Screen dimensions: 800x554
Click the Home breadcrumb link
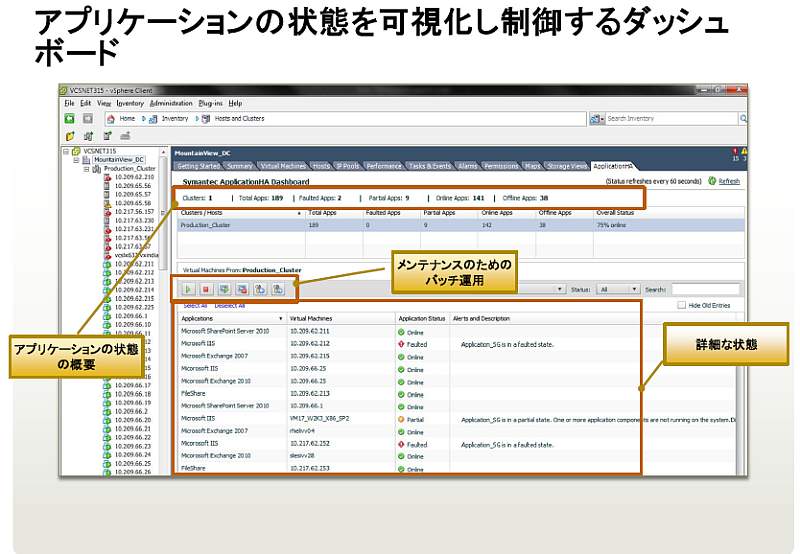point(127,118)
